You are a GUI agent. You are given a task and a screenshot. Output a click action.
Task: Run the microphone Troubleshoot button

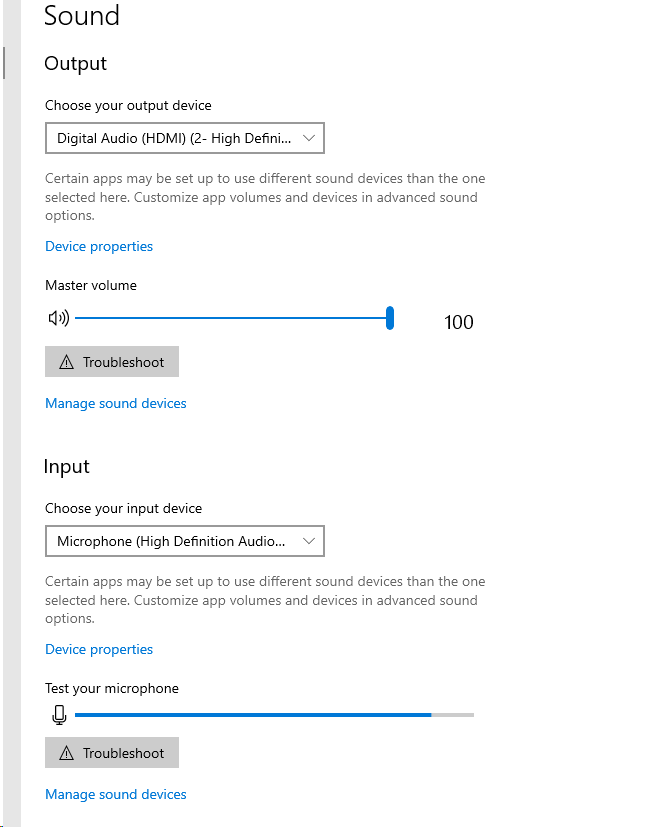(112, 753)
